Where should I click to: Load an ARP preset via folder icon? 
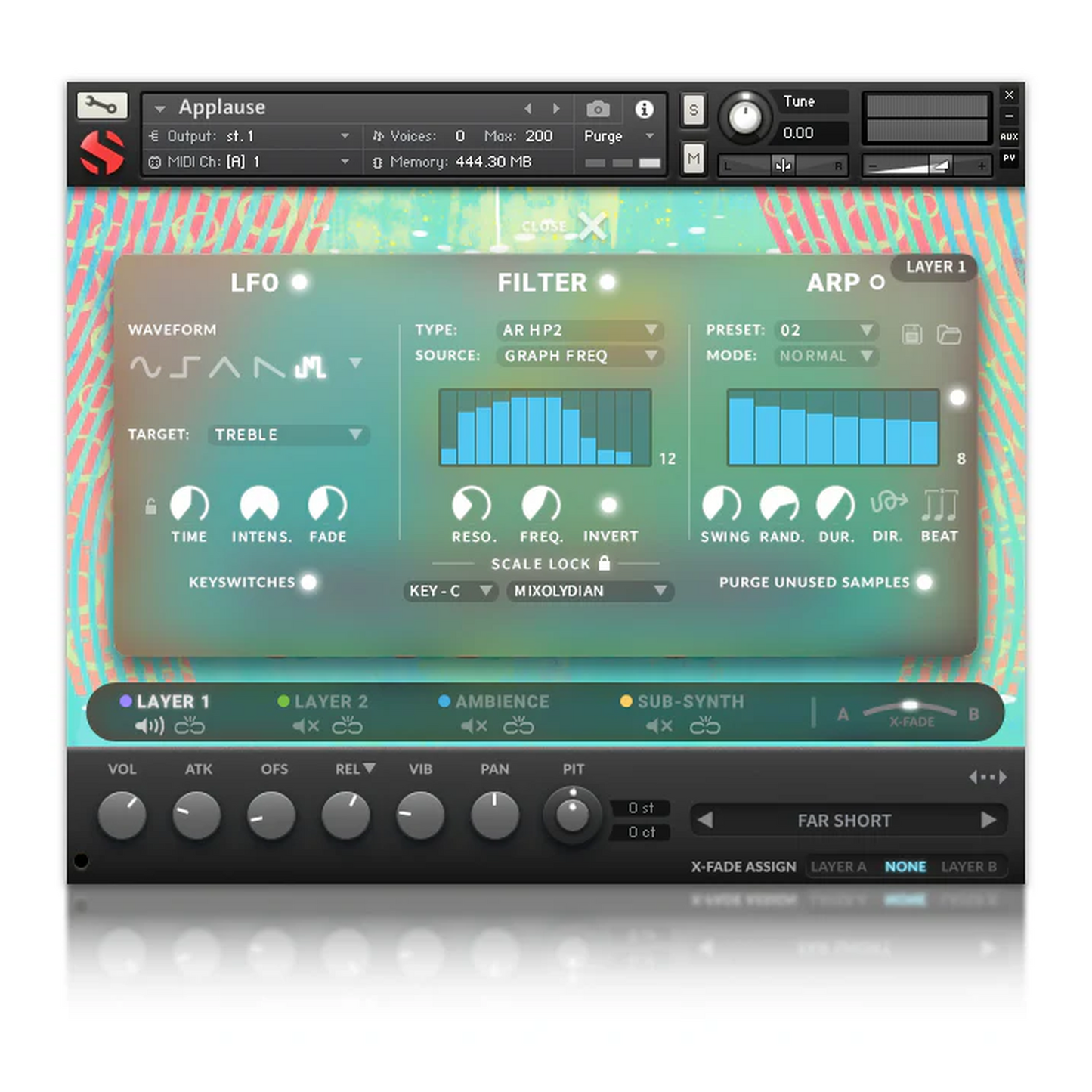click(949, 334)
